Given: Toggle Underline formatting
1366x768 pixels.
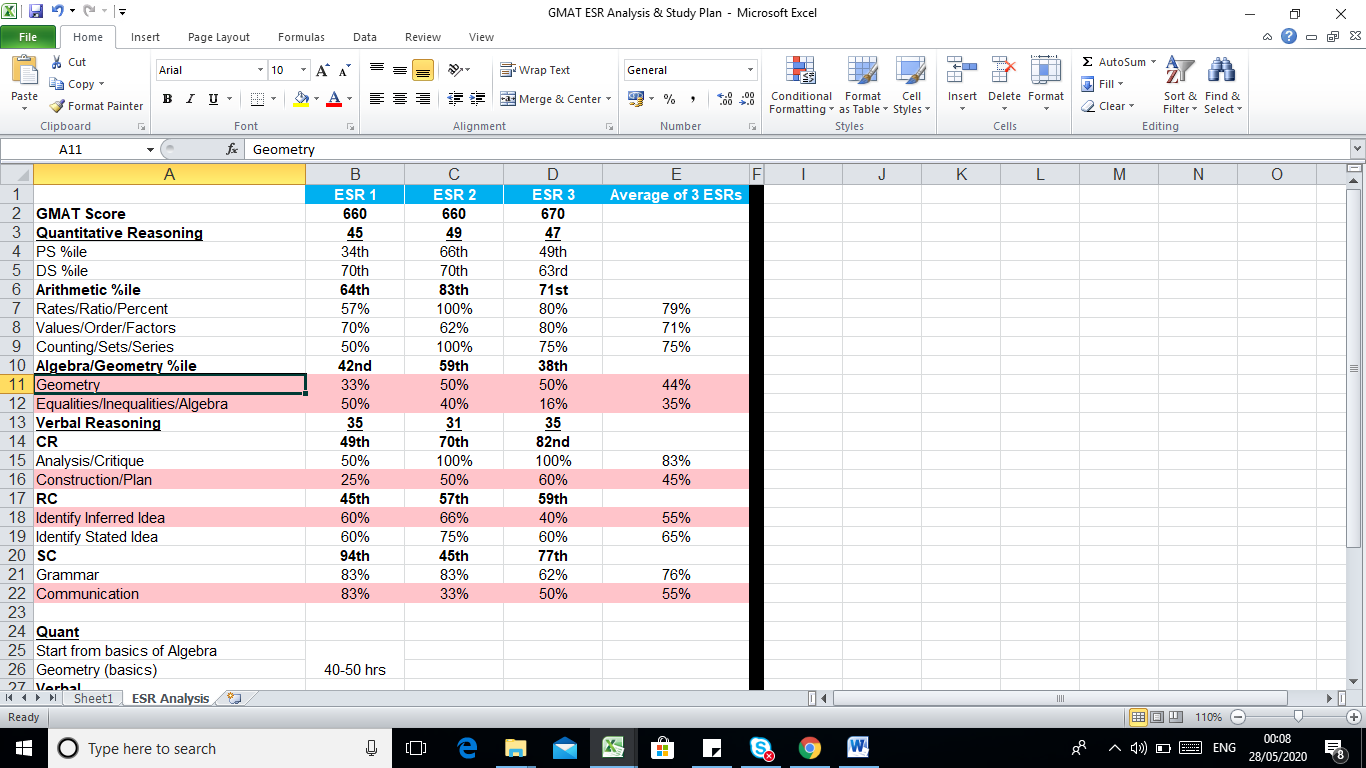Looking at the screenshot, I should 213,99.
